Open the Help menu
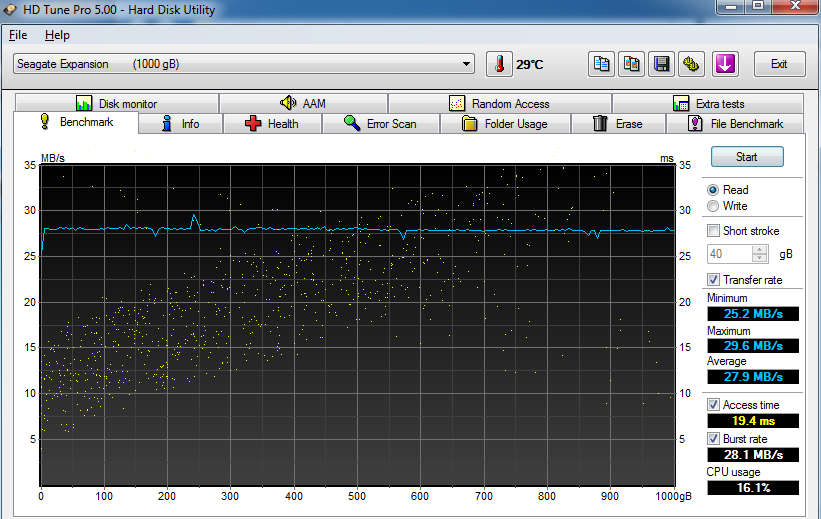Image resolution: width=821 pixels, height=519 pixels. tap(57, 35)
